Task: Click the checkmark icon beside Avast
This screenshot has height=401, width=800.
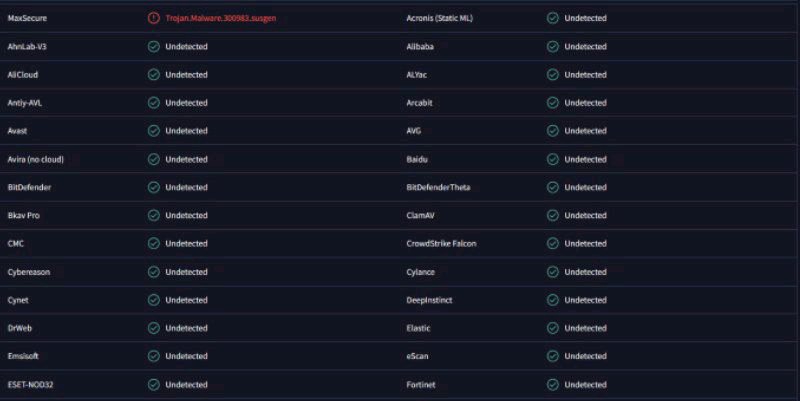Action: (x=153, y=131)
